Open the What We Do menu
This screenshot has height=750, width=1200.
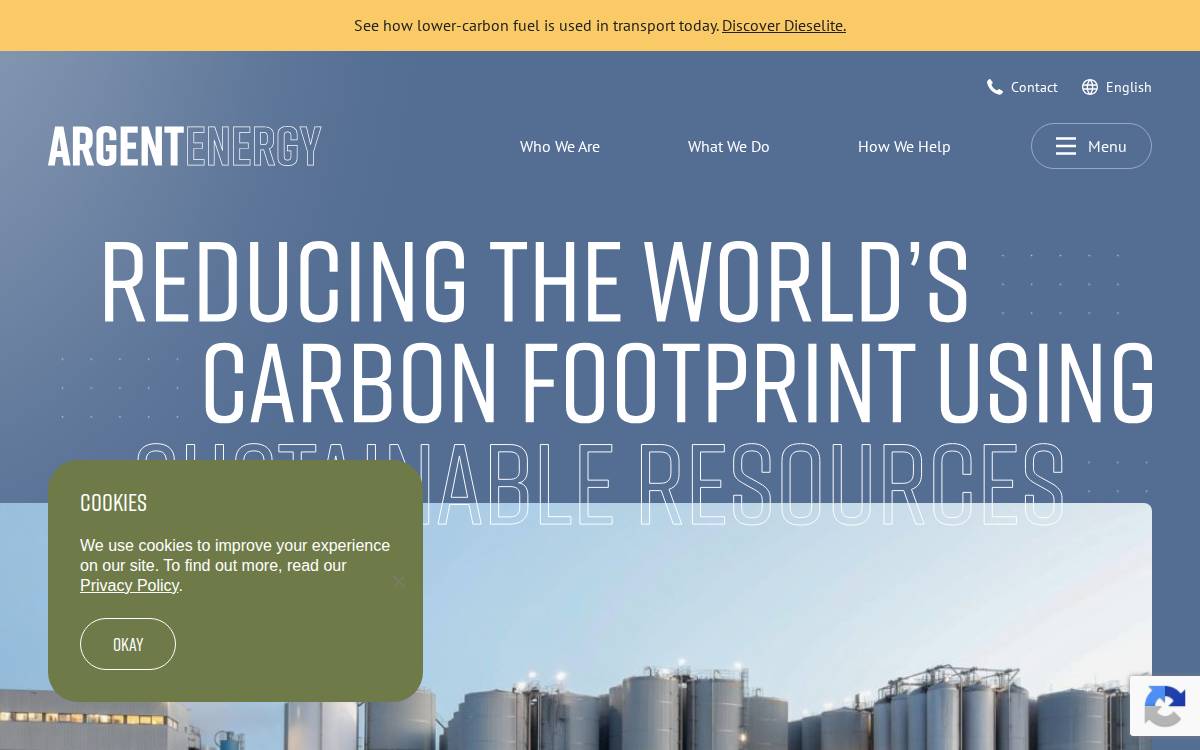[729, 146]
